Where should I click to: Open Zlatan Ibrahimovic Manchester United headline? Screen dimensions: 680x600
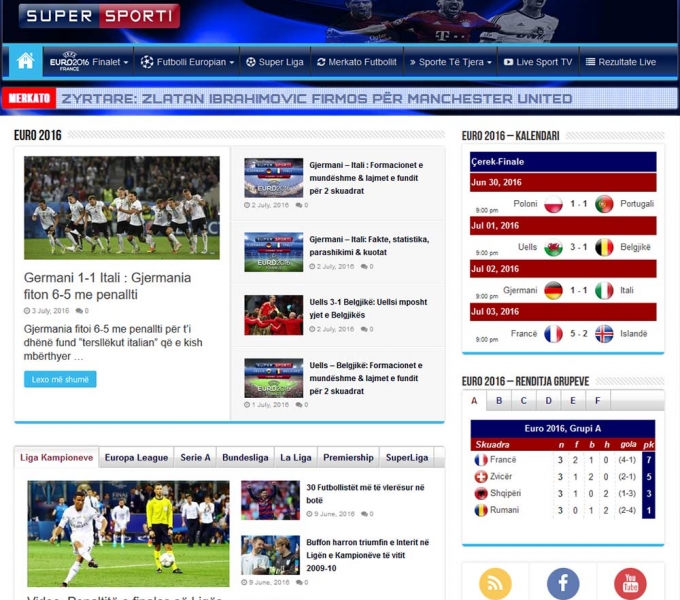pyautogui.click(x=317, y=99)
